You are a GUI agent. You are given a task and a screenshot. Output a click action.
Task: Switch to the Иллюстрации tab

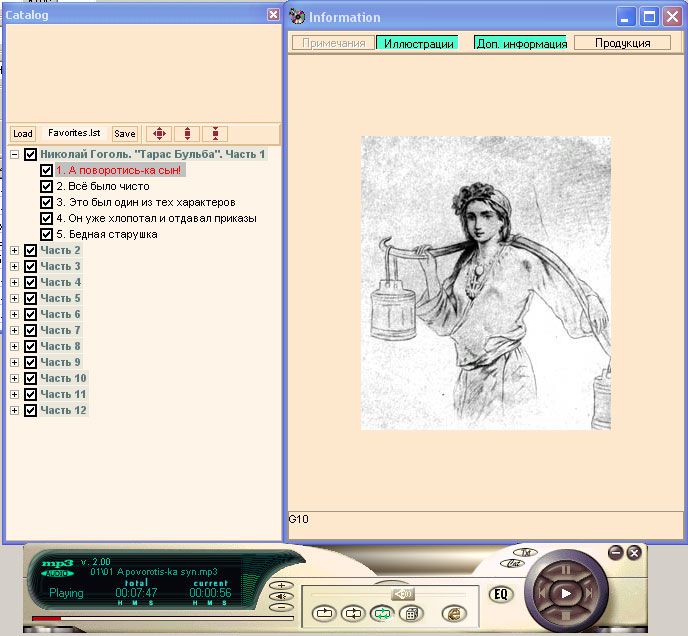pos(416,44)
